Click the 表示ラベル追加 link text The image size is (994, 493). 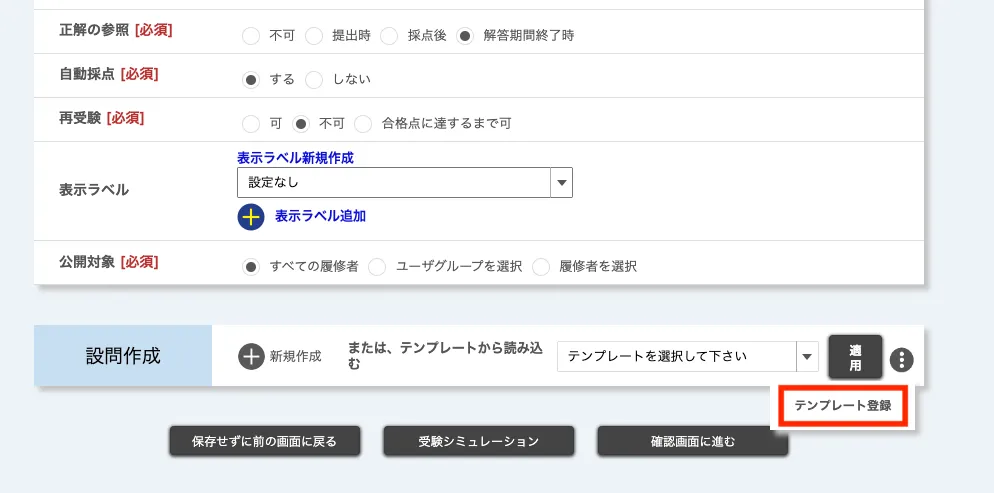click(320, 216)
